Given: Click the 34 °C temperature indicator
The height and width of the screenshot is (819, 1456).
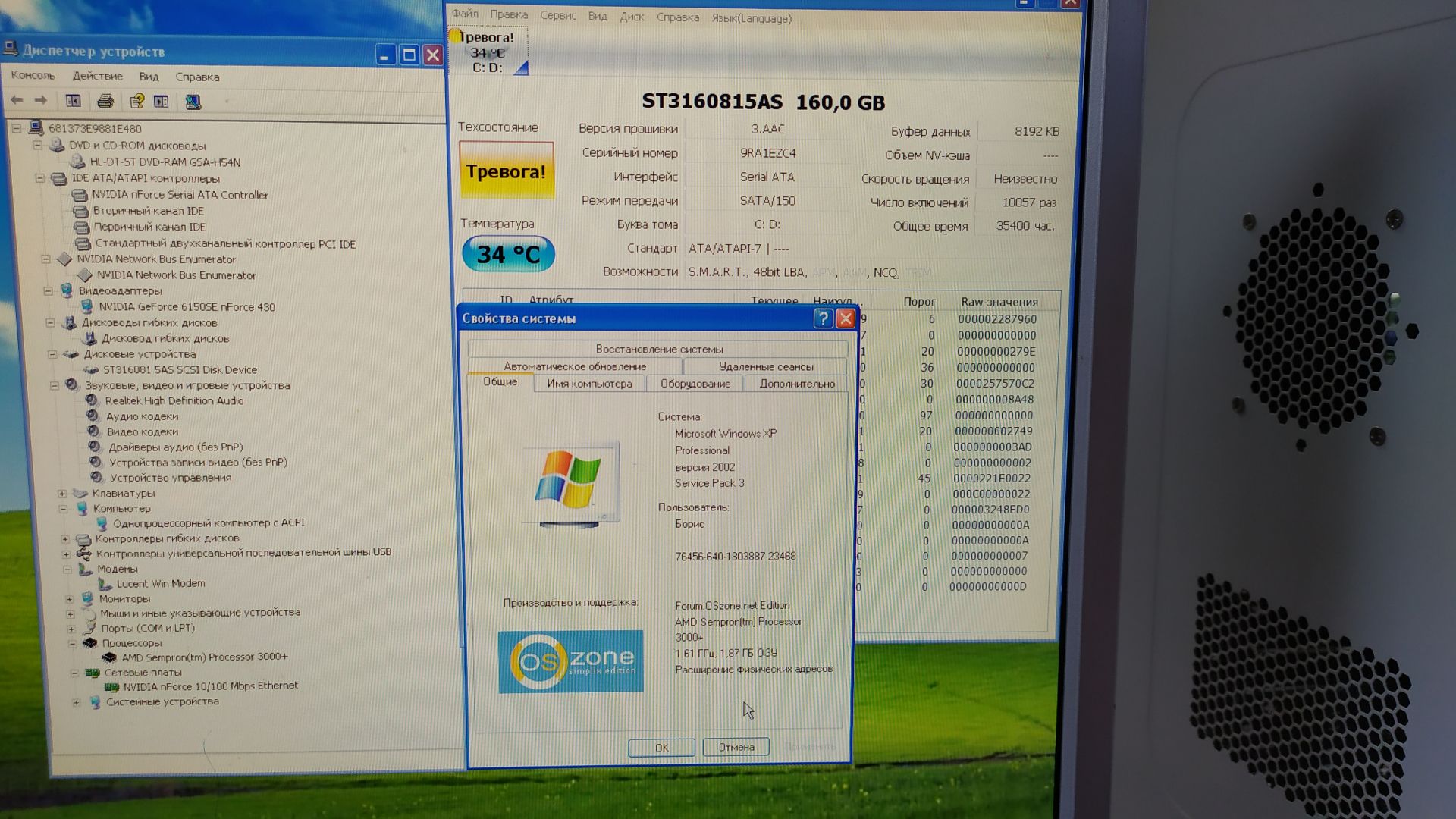Looking at the screenshot, I should tap(508, 254).
